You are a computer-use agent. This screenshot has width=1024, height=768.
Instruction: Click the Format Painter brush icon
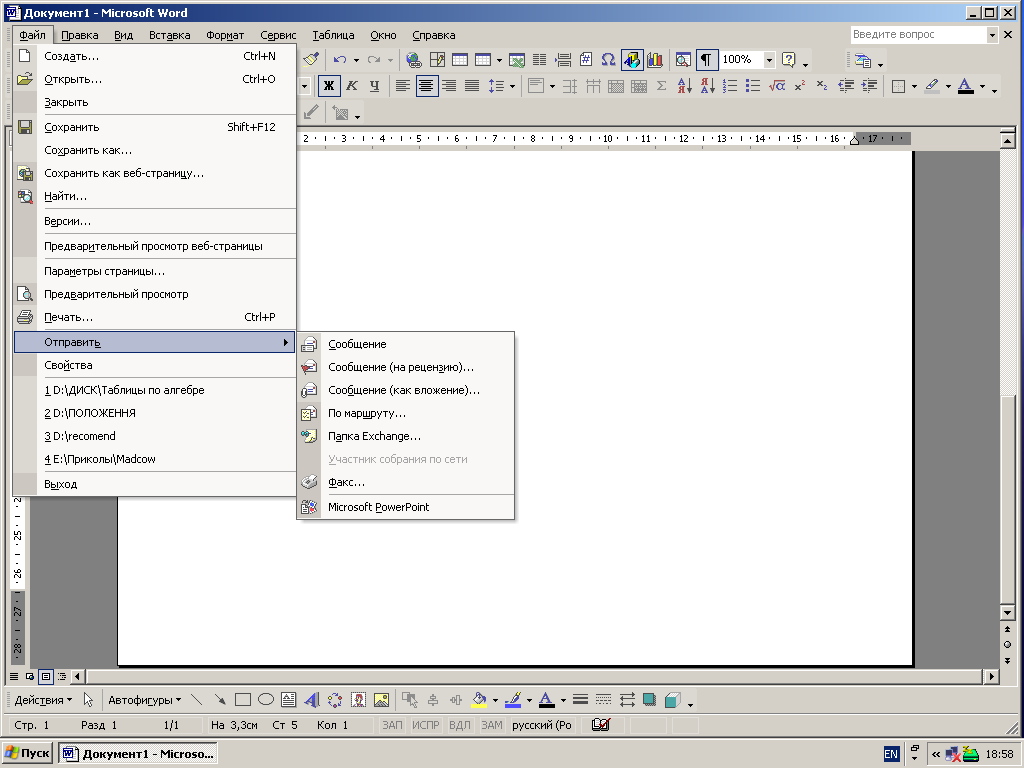pyautogui.click(x=311, y=60)
